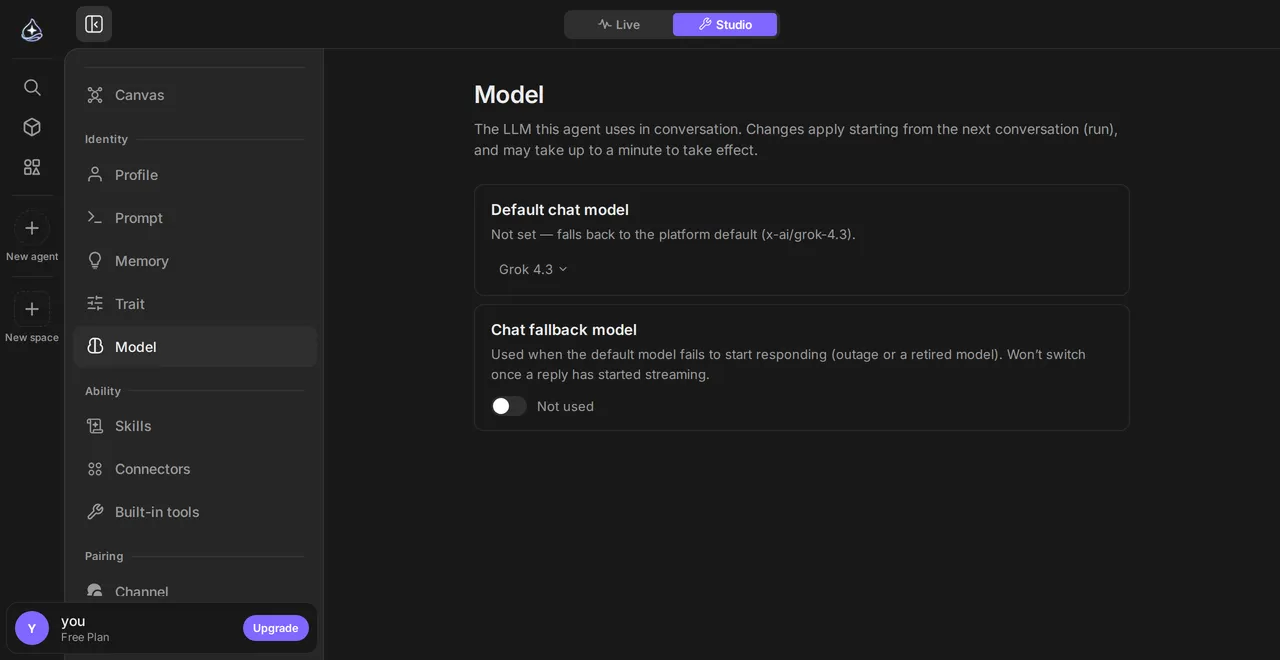
Task: Click the Default chat model heading
Action: pyautogui.click(x=560, y=210)
